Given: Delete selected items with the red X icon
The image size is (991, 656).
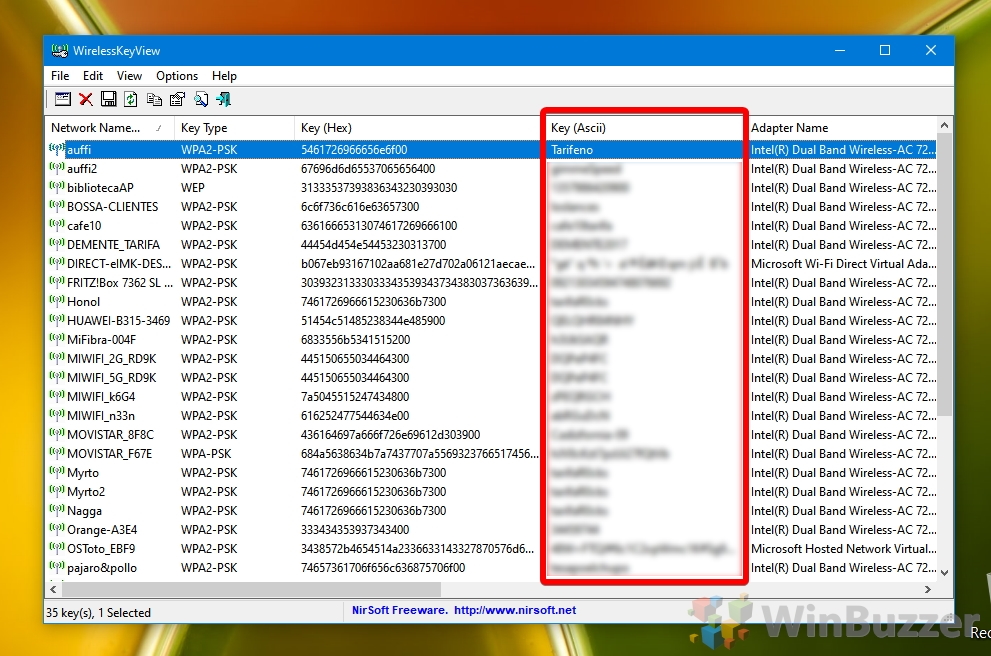Looking at the screenshot, I should pyautogui.click(x=86, y=99).
